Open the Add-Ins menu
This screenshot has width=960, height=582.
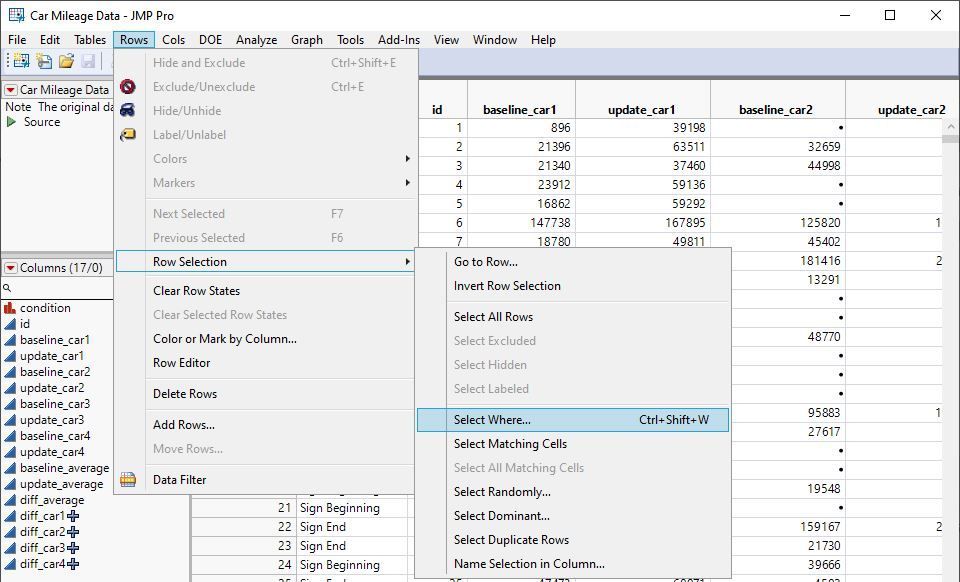click(x=399, y=40)
